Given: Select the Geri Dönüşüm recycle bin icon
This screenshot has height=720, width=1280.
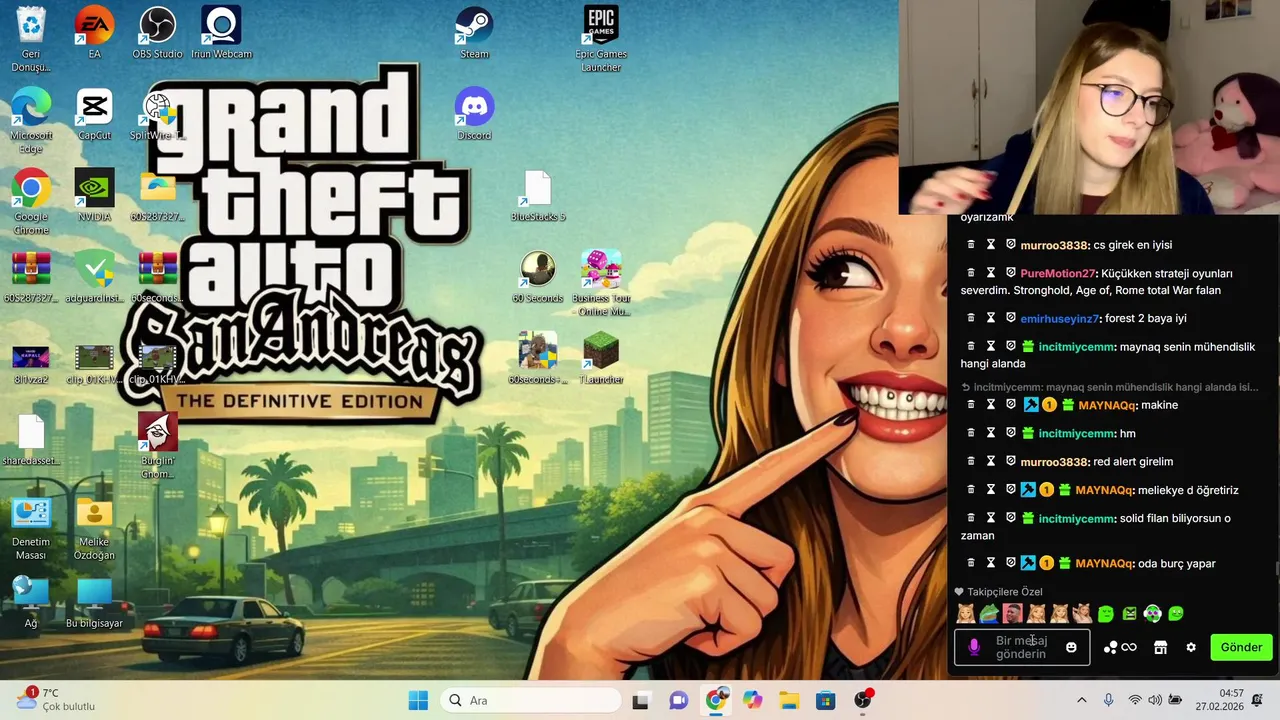Looking at the screenshot, I should 31,38.
